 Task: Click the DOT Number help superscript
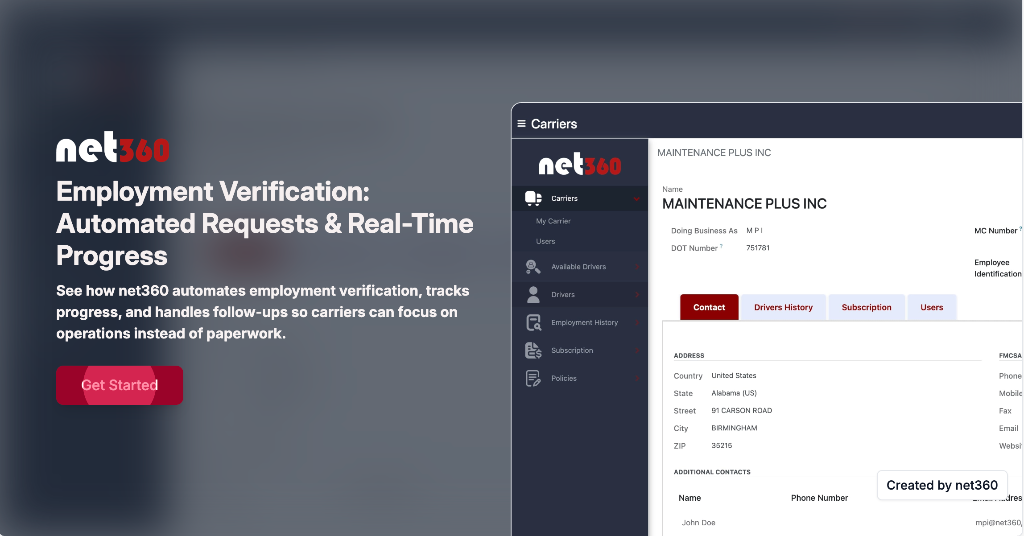click(721, 246)
